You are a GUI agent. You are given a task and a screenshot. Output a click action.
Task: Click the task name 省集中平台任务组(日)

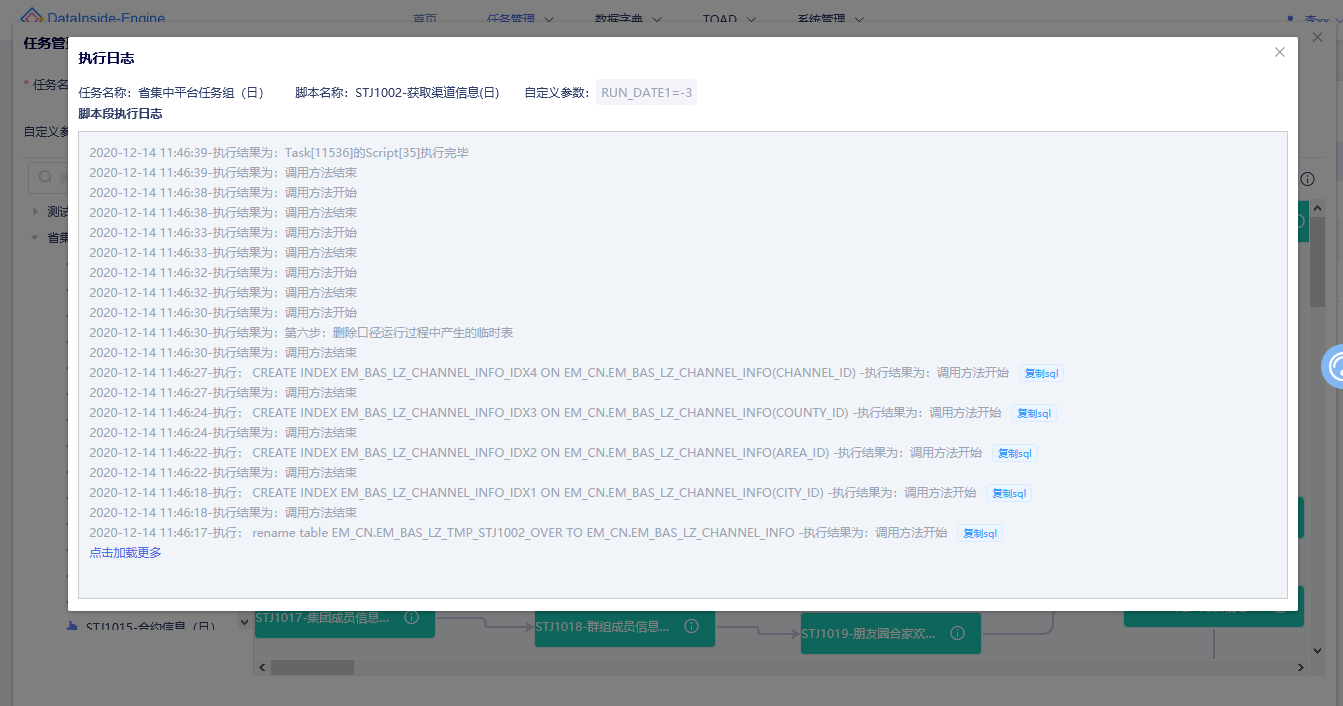pos(201,93)
